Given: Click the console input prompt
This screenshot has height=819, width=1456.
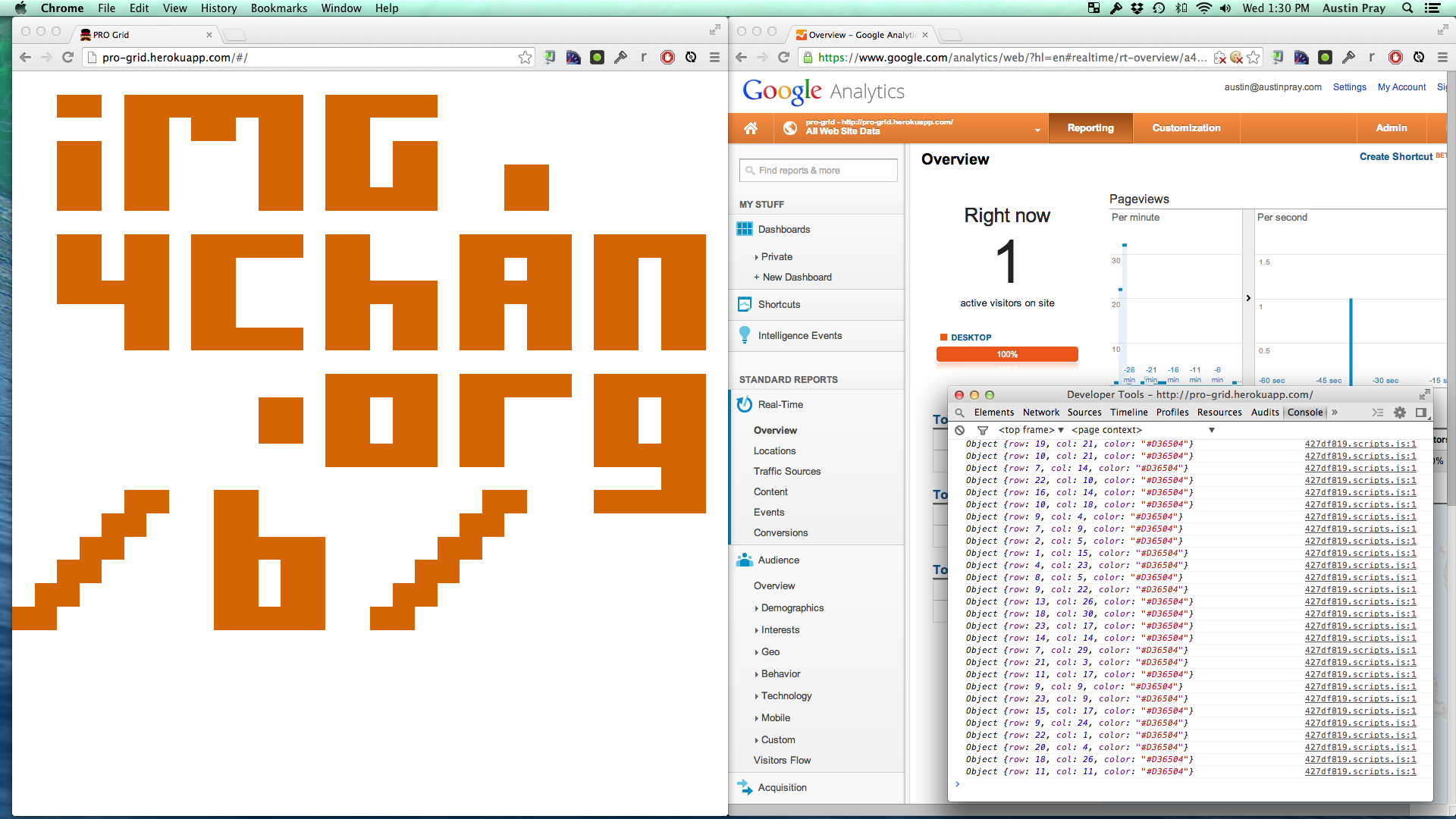Looking at the screenshot, I should pyautogui.click(x=1191, y=784).
